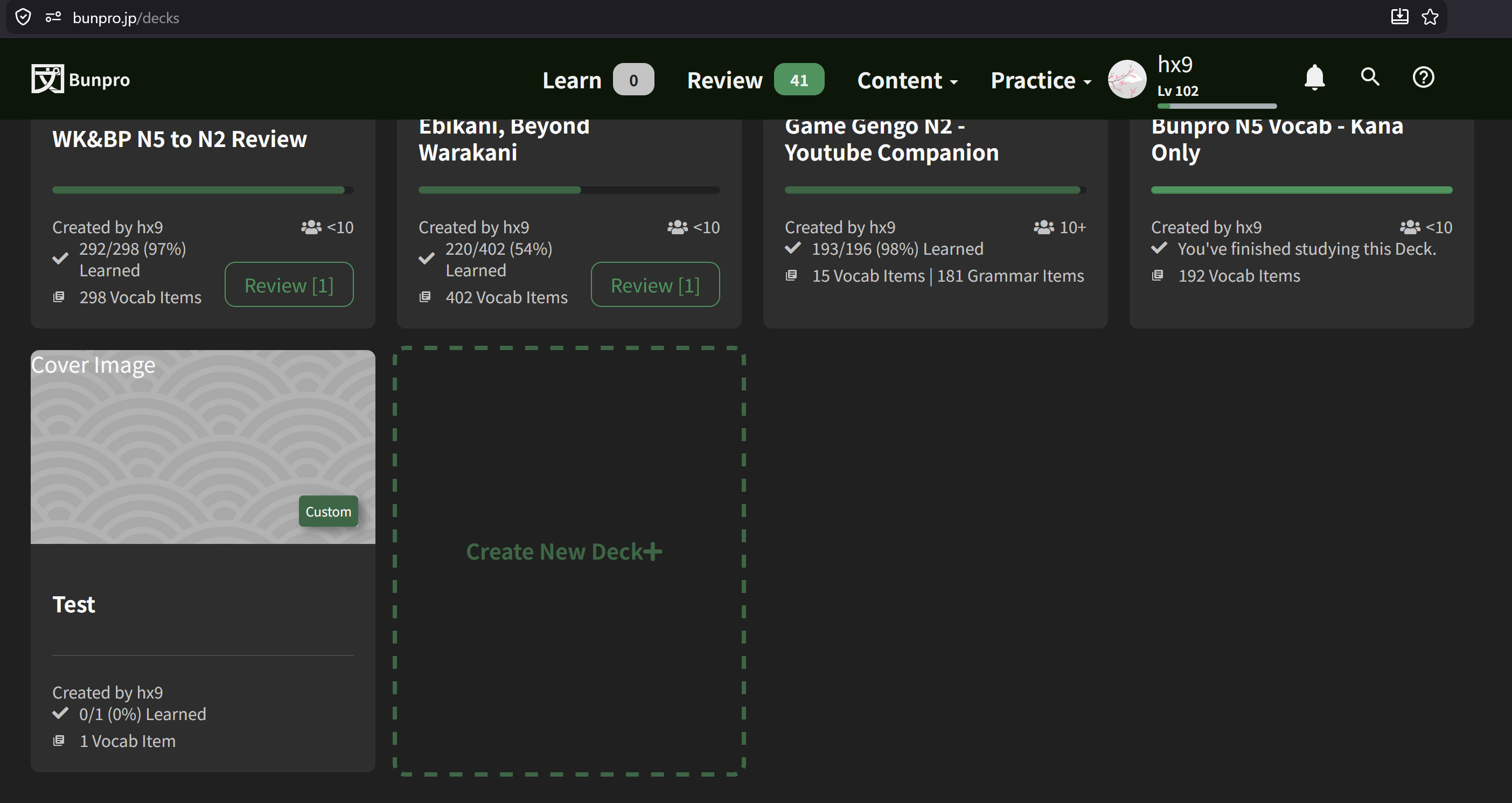Click the search magnifier icon
This screenshot has width=1512, height=803.
(1369, 77)
